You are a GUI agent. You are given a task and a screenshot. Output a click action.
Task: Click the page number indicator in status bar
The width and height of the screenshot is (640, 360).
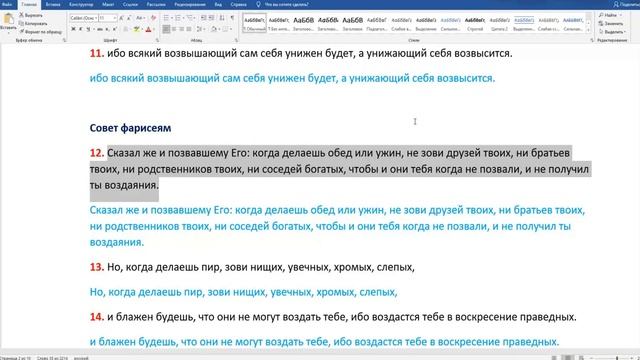(16, 358)
